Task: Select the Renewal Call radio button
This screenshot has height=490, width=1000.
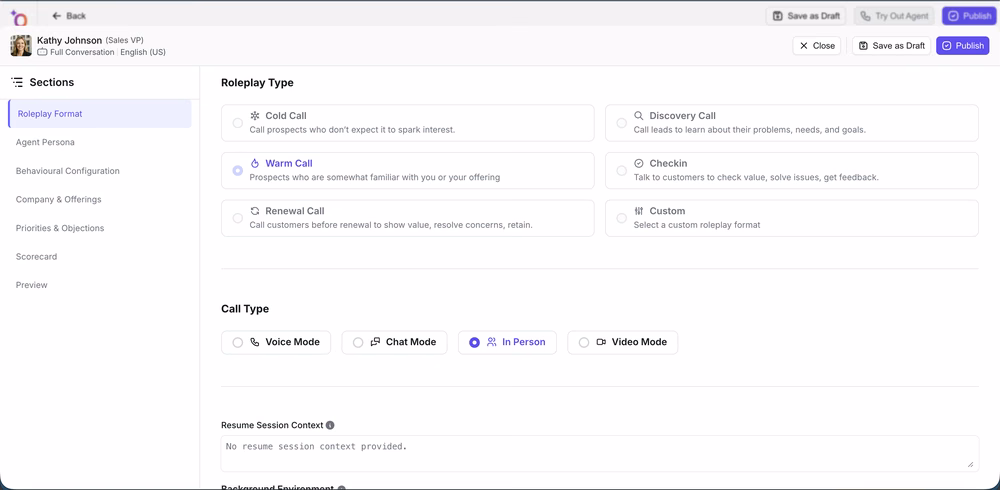Action: pyautogui.click(x=237, y=218)
